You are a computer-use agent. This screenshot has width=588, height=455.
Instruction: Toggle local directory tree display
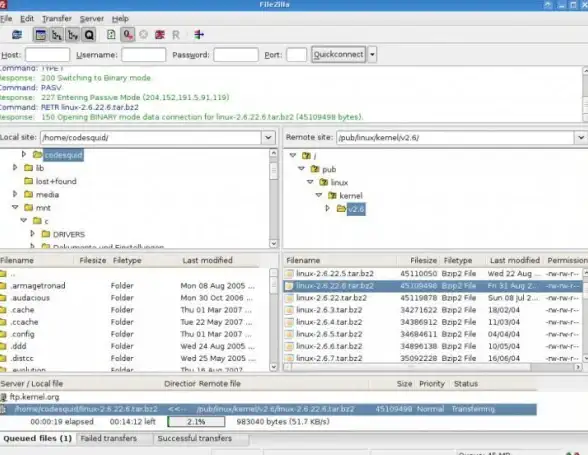57,35
